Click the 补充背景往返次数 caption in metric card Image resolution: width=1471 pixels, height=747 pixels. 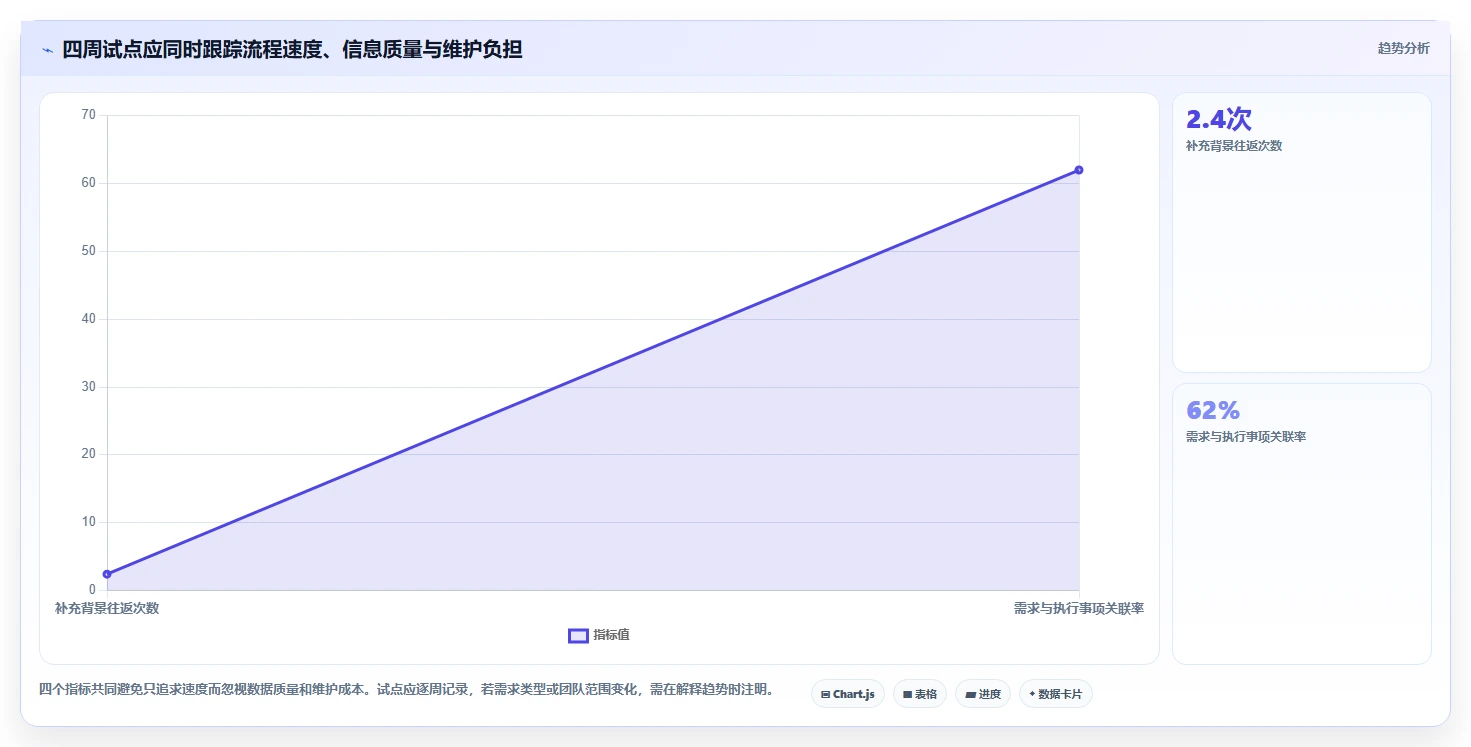click(1234, 146)
